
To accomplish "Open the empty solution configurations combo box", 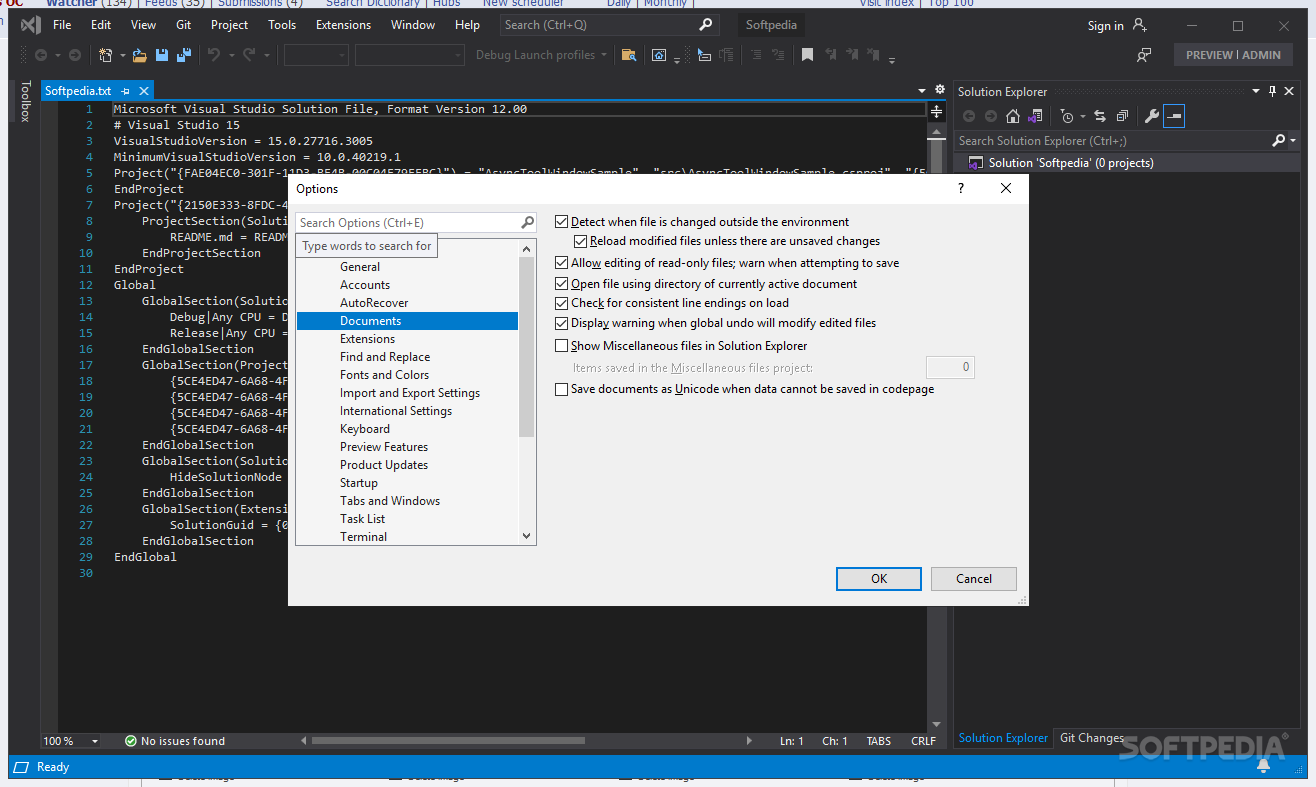I will pos(315,55).
